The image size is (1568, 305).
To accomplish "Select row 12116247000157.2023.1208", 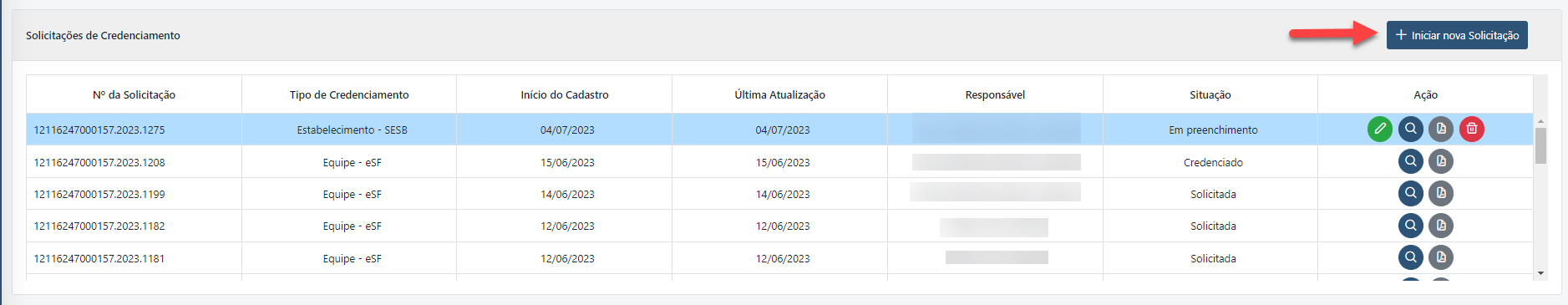I will 779,162.
